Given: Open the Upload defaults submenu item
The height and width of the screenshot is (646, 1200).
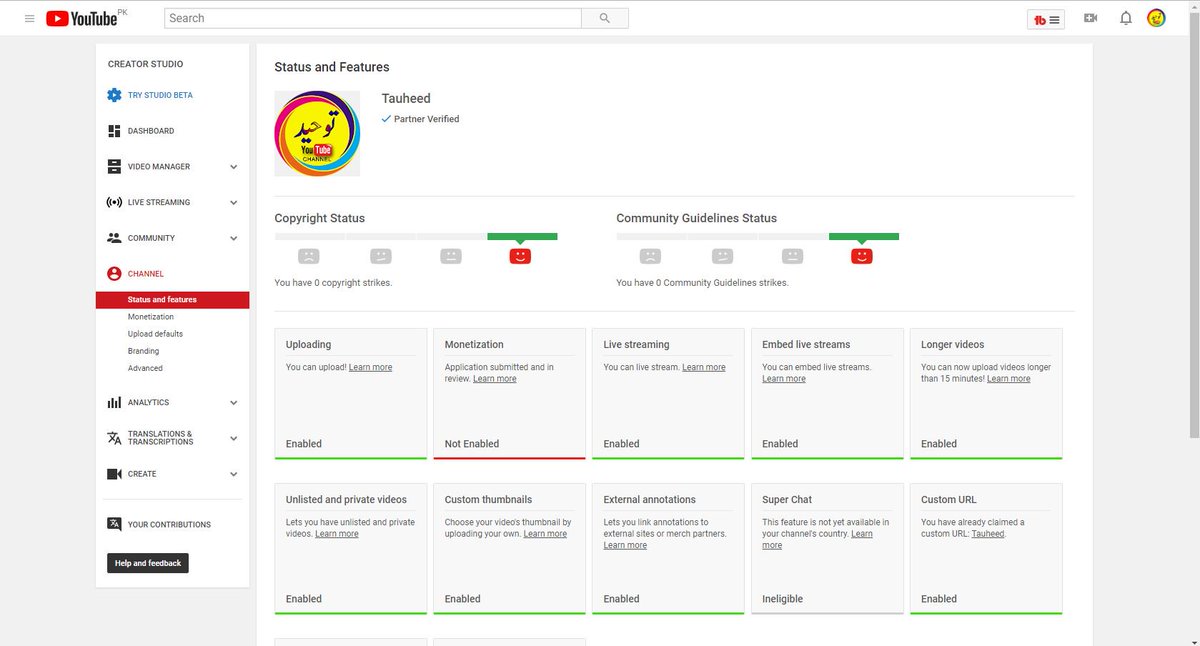Looking at the screenshot, I should (x=155, y=334).
